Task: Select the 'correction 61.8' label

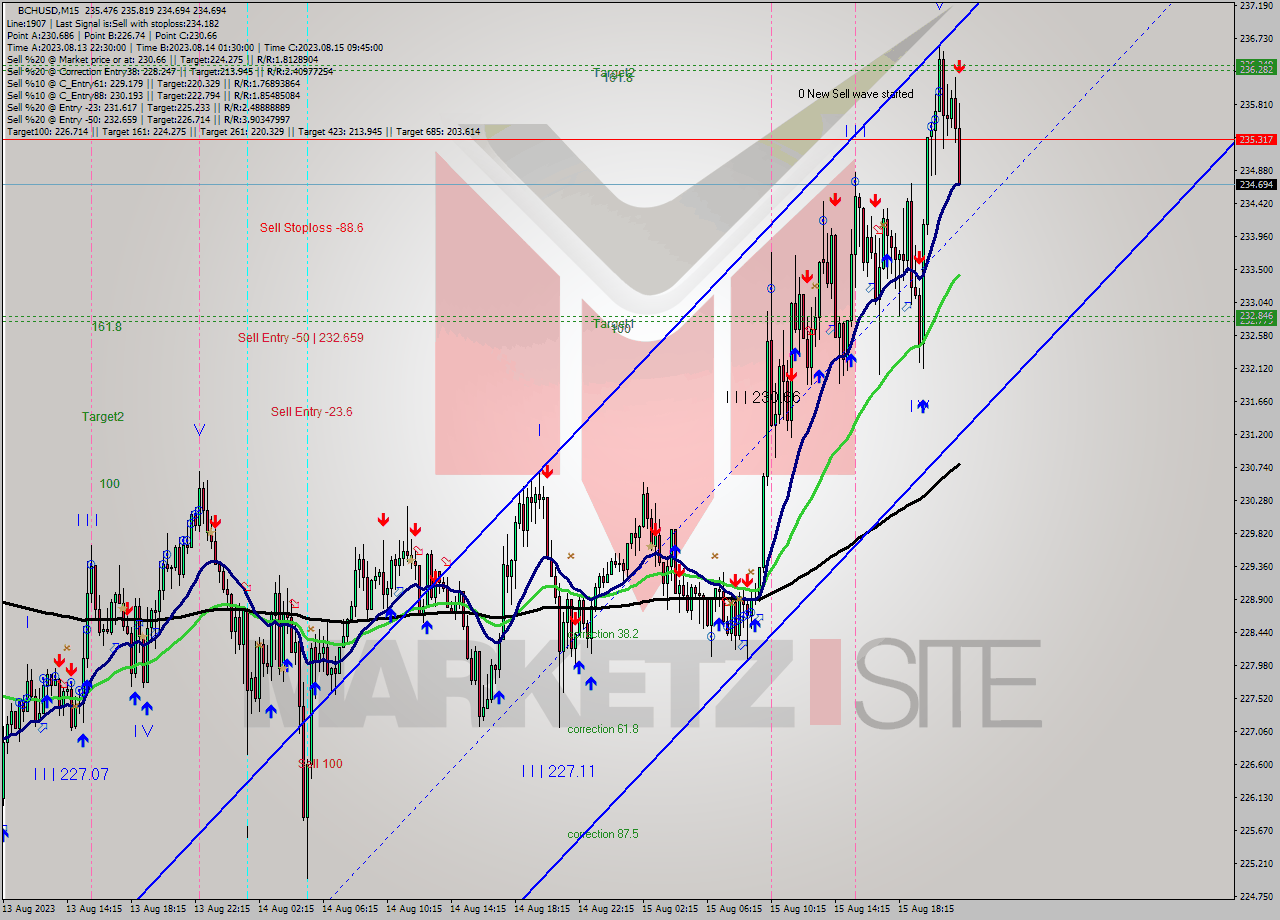Action: point(603,729)
